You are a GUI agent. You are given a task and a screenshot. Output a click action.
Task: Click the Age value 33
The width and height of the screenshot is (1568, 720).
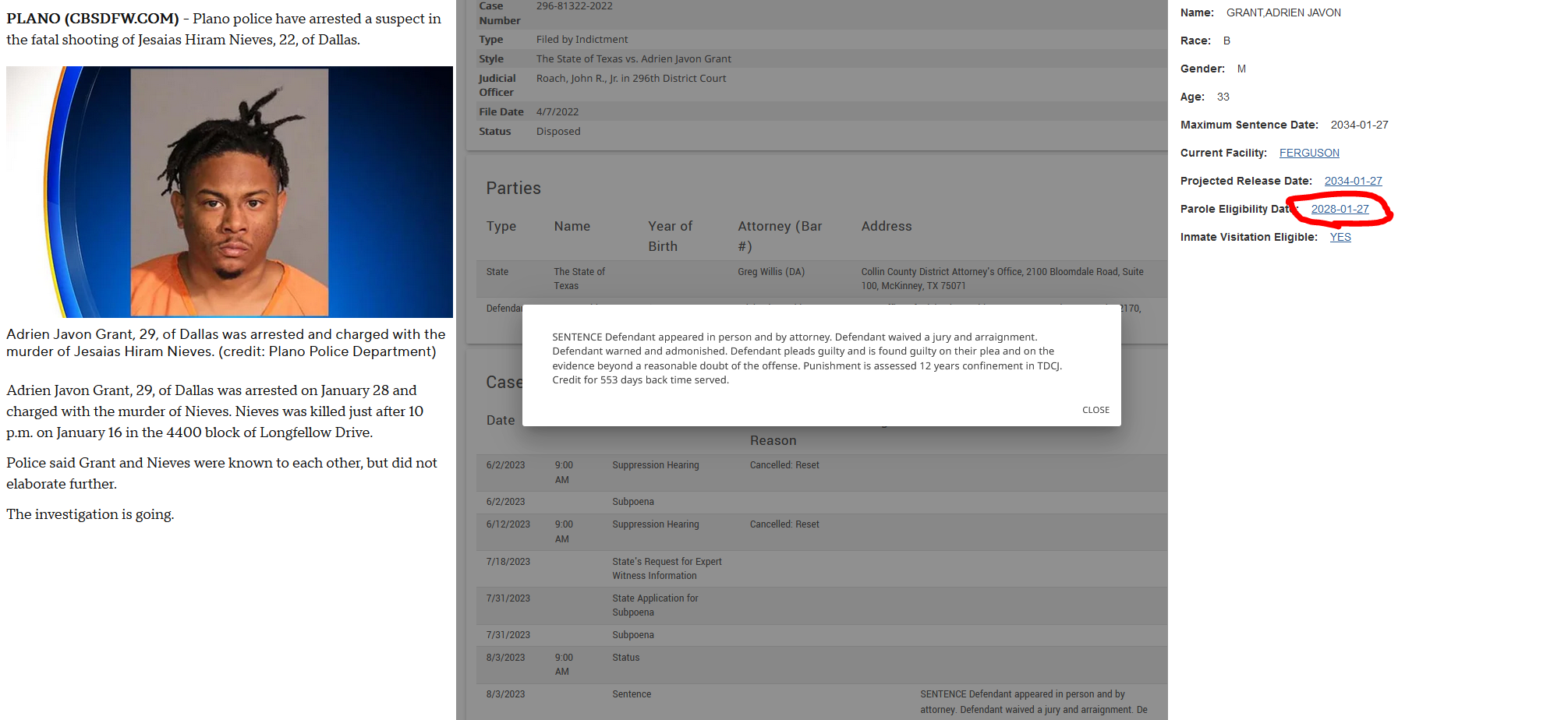1223,97
